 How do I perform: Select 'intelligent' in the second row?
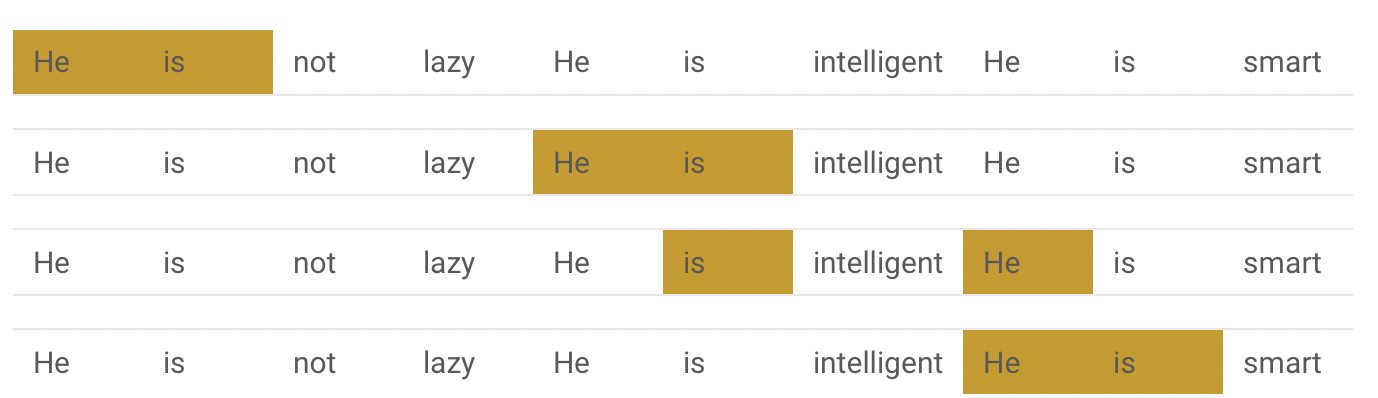tap(878, 162)
